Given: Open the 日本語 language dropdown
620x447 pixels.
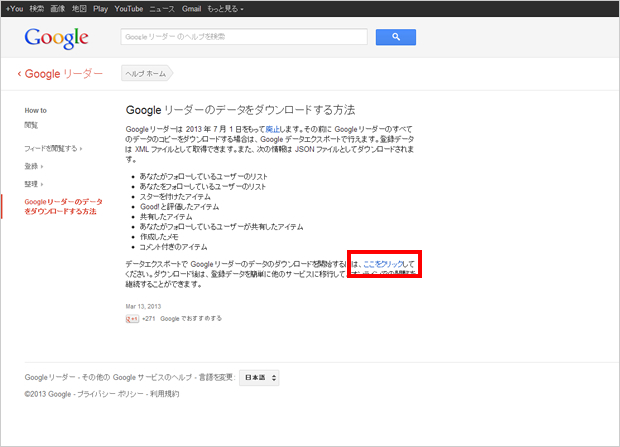Looking at the screenshot, I should pos(259,378).
